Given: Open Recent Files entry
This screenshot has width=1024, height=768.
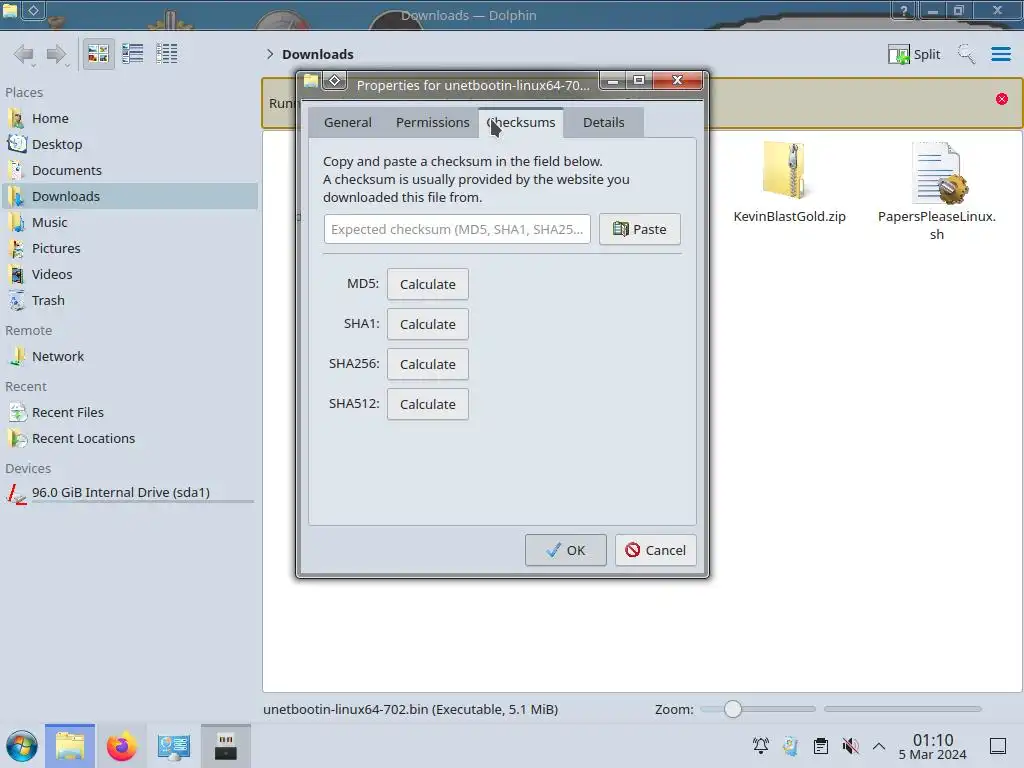Looking at the screenshot, I should pos(129,413).
